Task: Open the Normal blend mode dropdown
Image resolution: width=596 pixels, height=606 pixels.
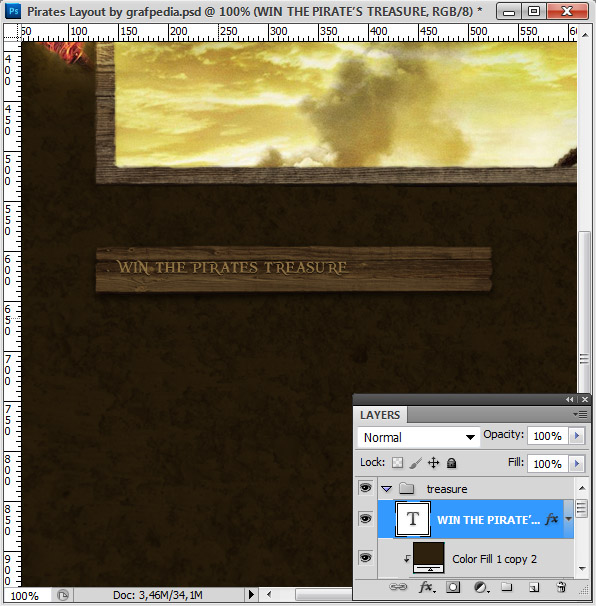Action: tap(419, 437)
